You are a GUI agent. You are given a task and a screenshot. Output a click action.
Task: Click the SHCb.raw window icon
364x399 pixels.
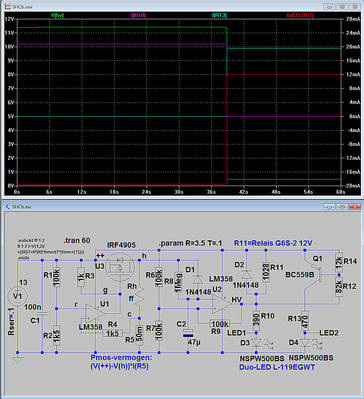(x=8, y=6)
